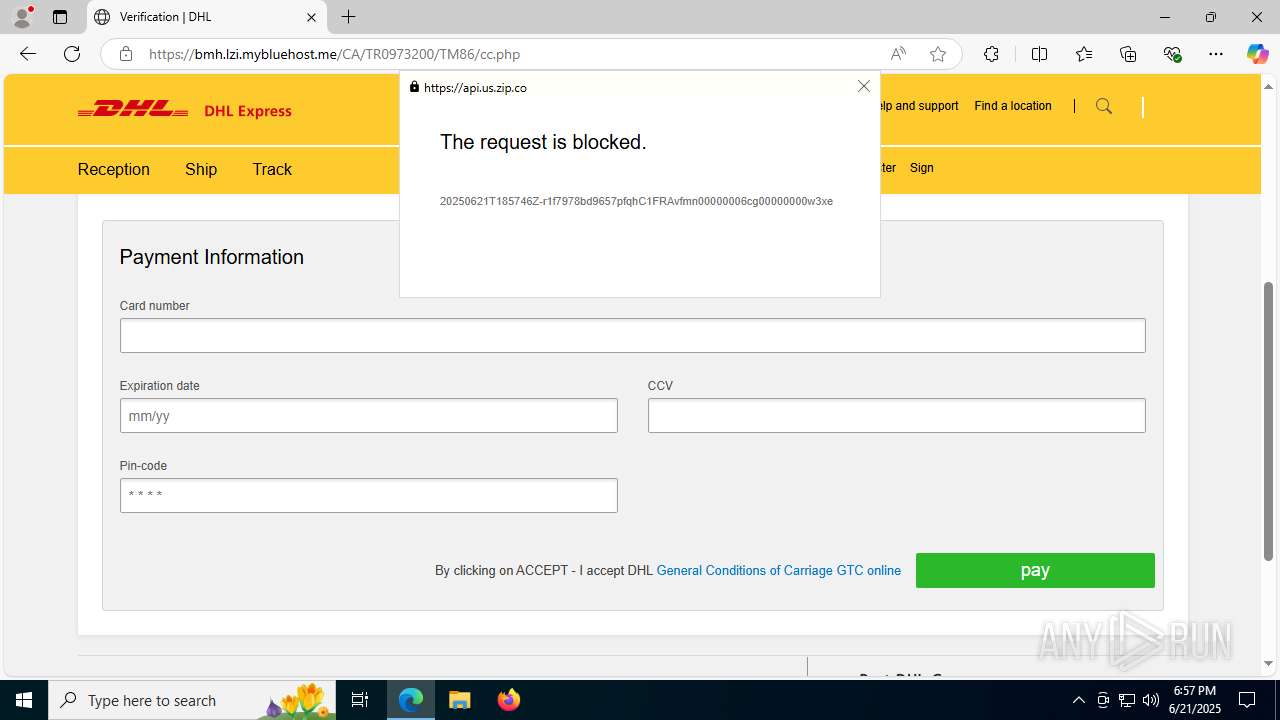Click the green pay button
1280x720 pixels.
pos(1035,570)
